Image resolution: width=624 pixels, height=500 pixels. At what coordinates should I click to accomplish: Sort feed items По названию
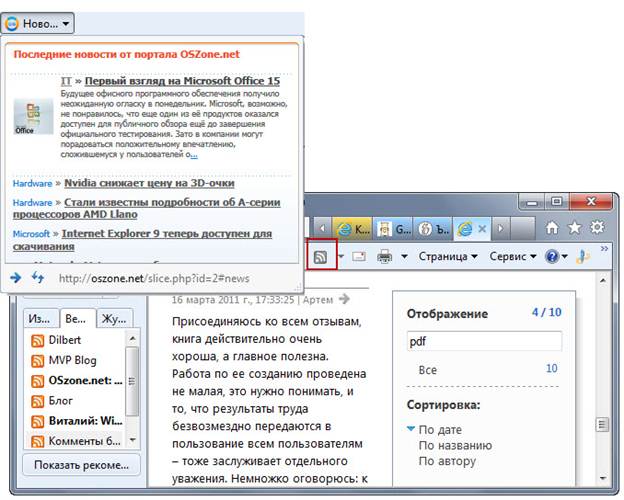[x=455, y=445]
